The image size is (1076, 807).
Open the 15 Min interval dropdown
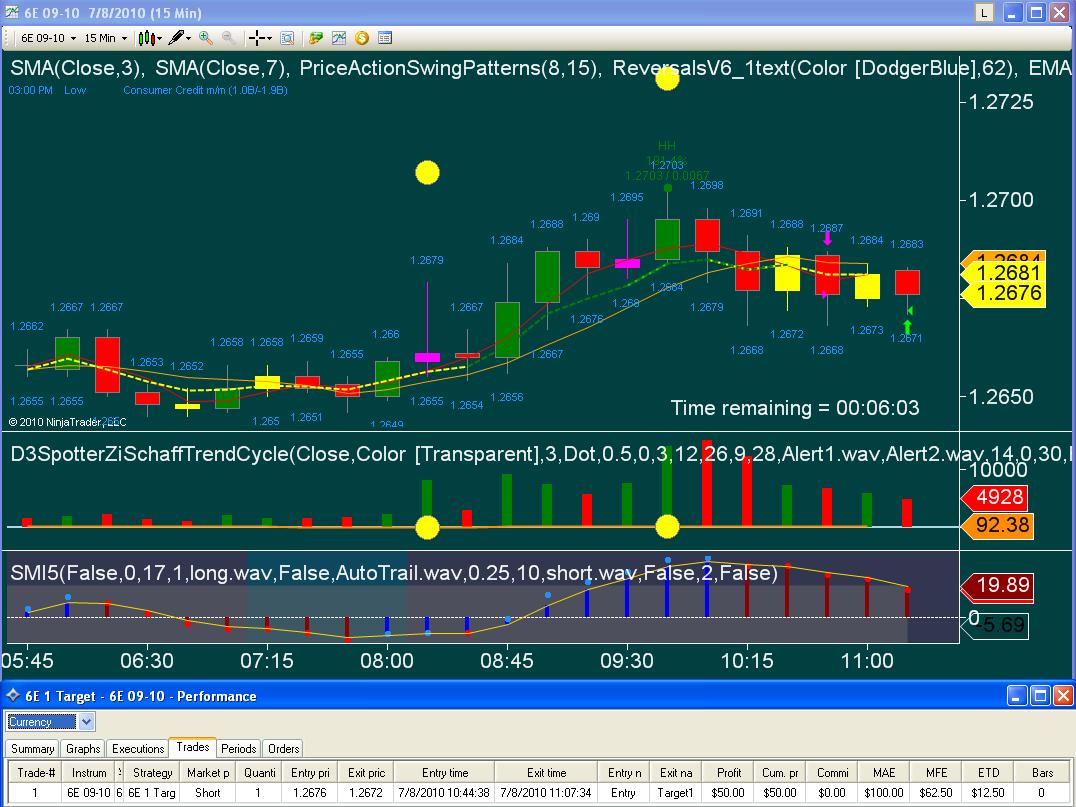105,38
